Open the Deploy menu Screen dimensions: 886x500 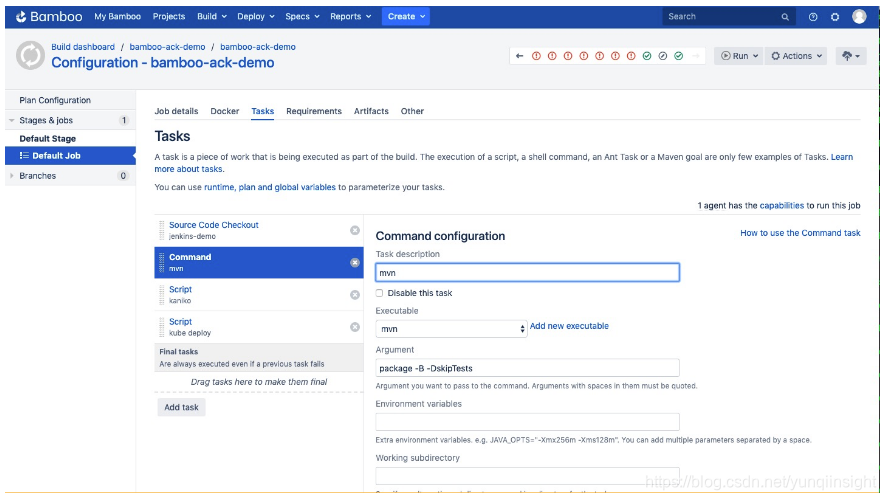click(x=256, y=16)
